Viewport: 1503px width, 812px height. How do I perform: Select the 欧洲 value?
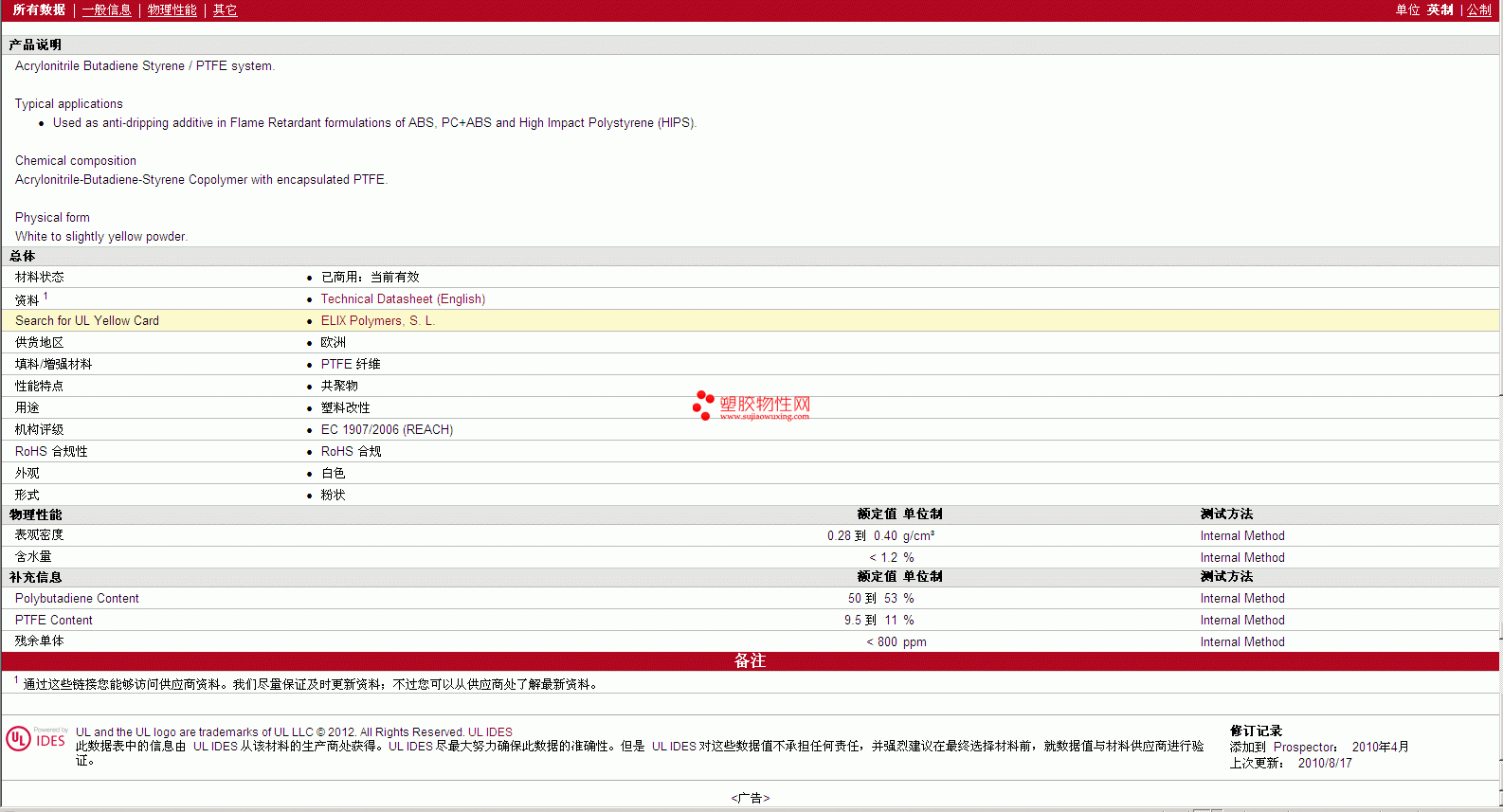point(334,342)
